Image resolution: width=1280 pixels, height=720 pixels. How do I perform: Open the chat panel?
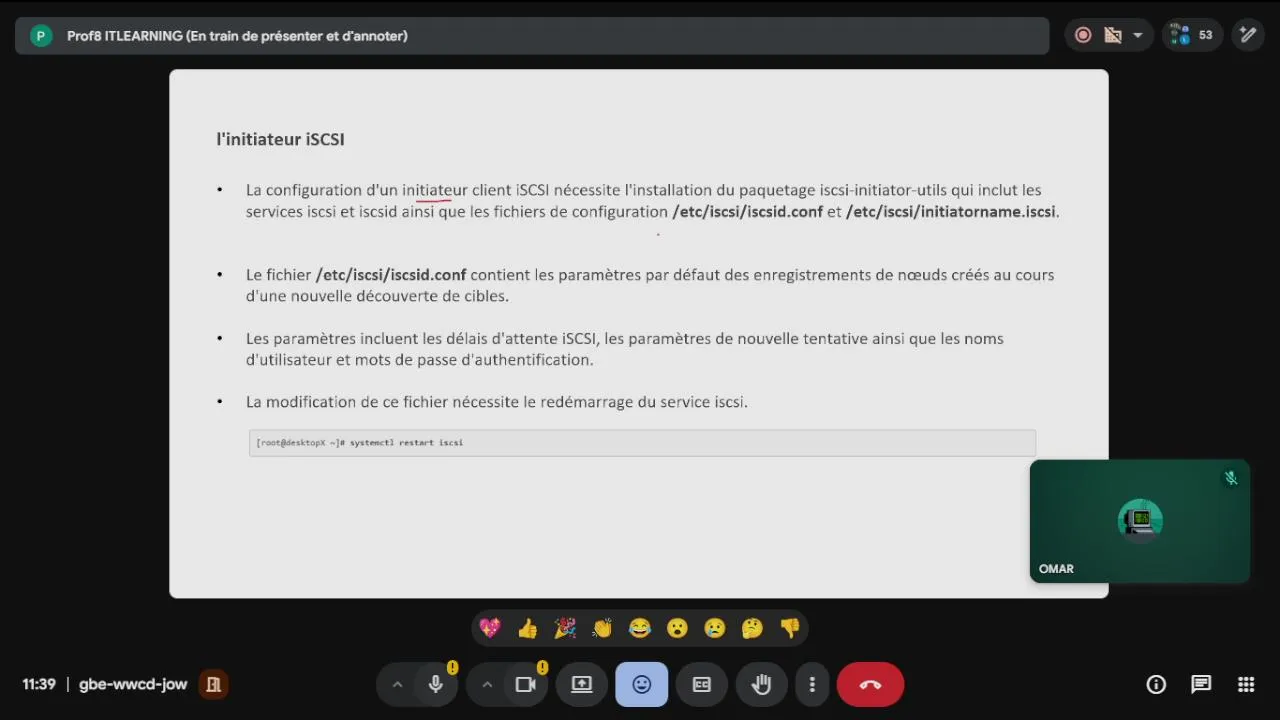click(1201, 685)
